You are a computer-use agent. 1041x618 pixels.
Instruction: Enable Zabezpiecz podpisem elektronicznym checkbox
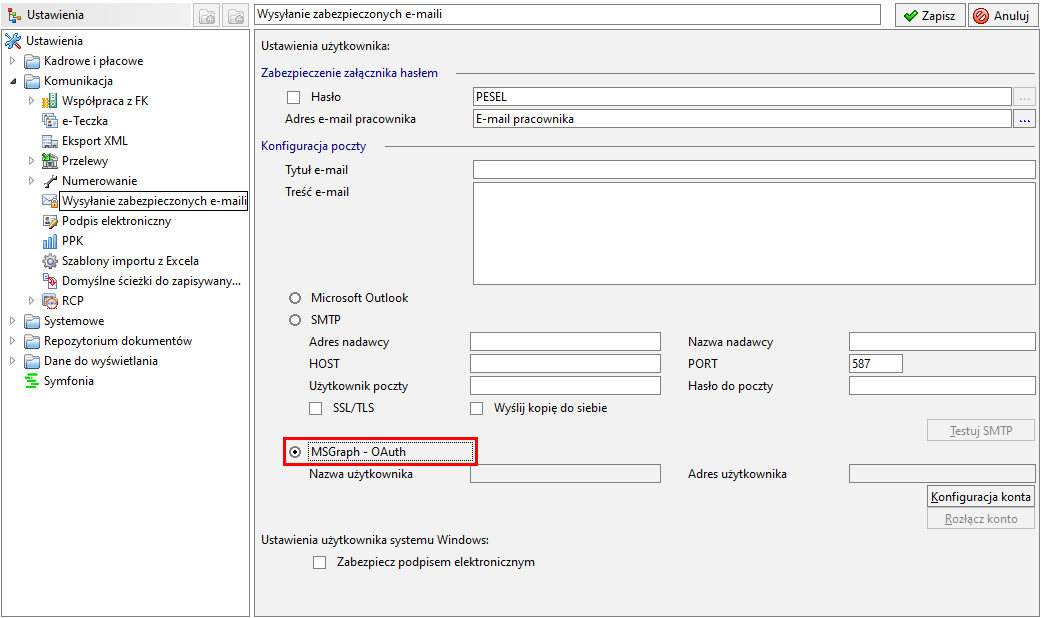click(x=320, y=562)
